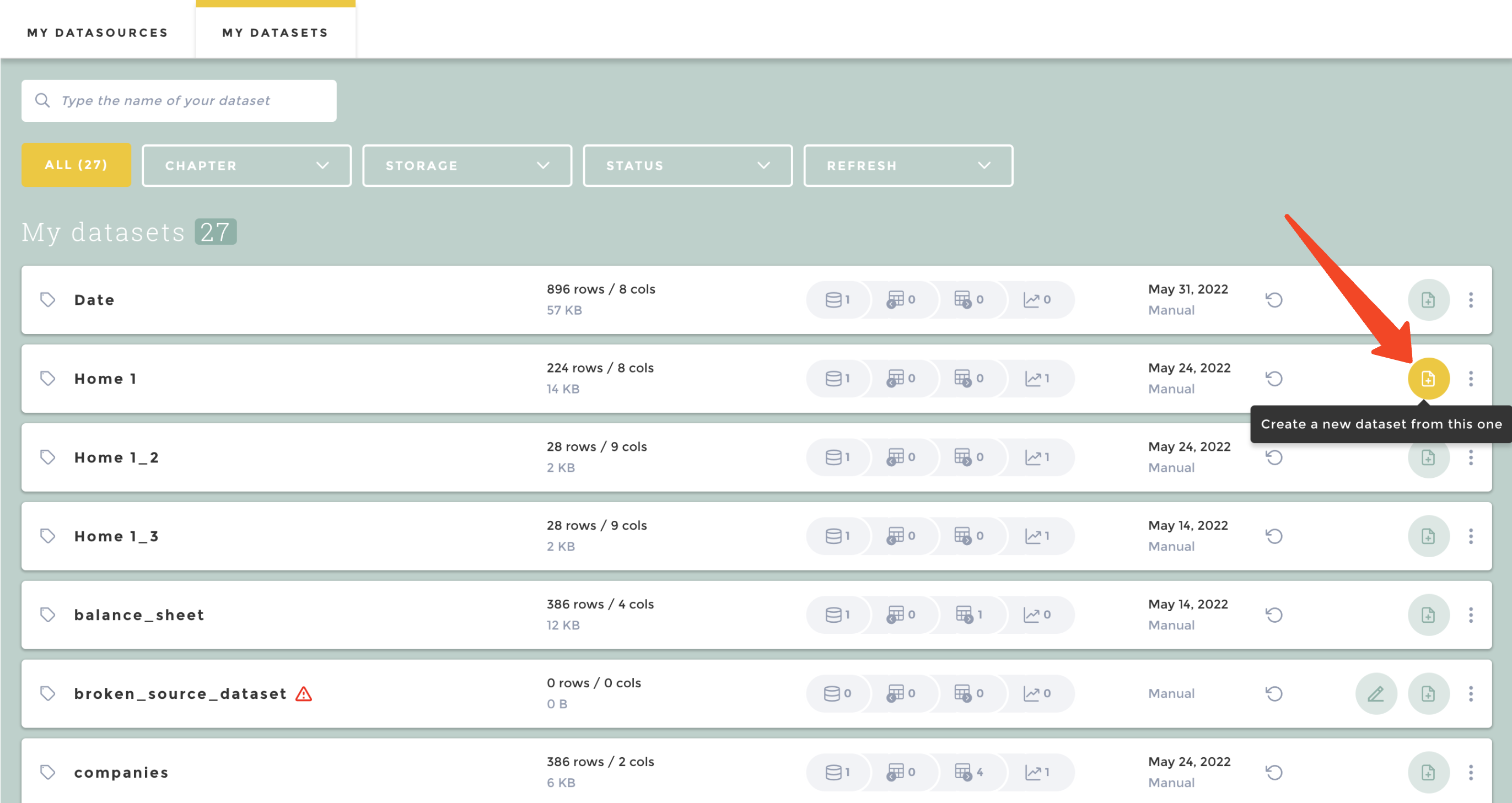Open the Refresh filter dropdown
Viewport: 1512px width, 803px height.
coord(907,165)
